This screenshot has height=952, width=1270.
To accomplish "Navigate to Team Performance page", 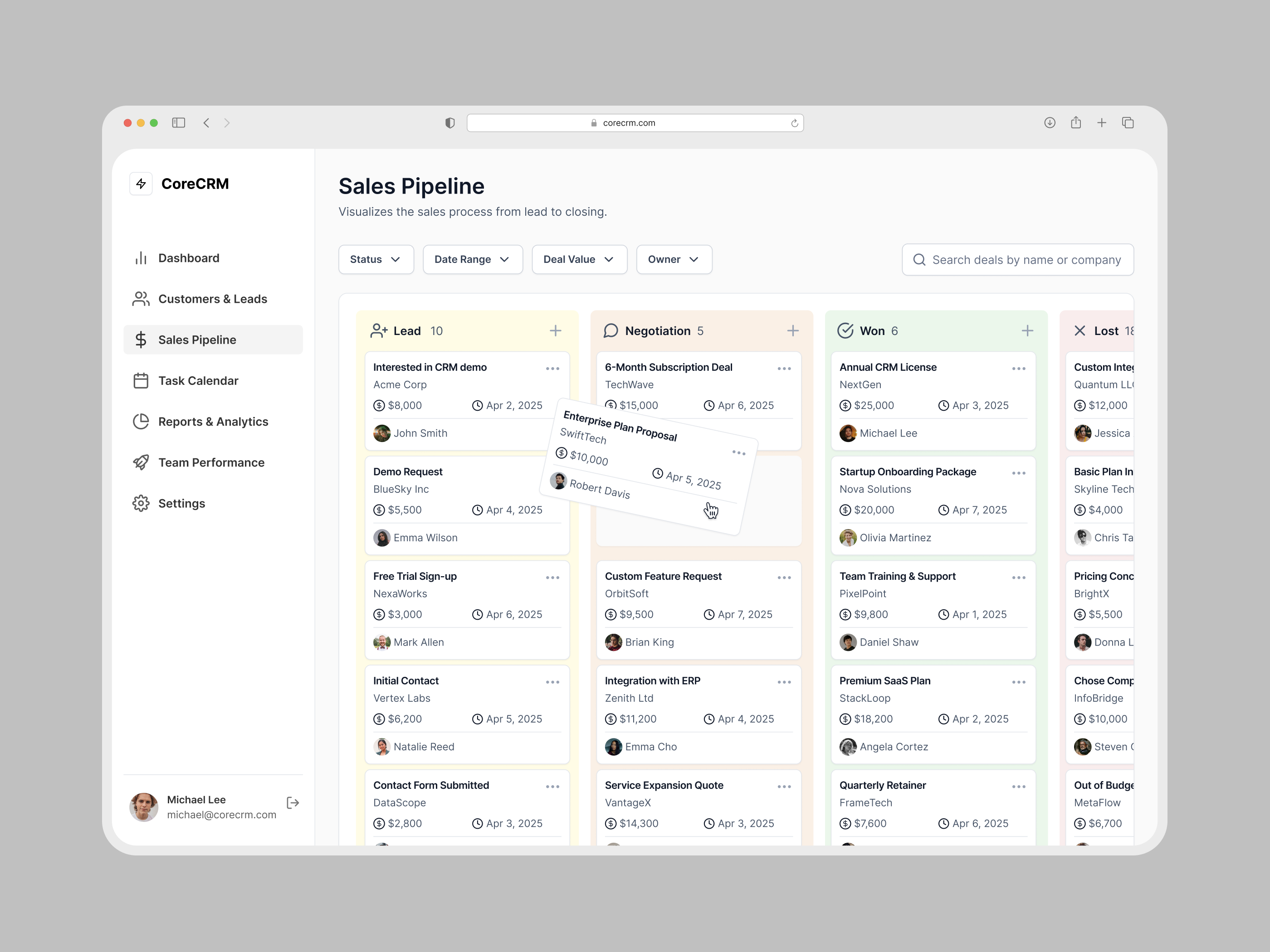I will coord(211,462).
